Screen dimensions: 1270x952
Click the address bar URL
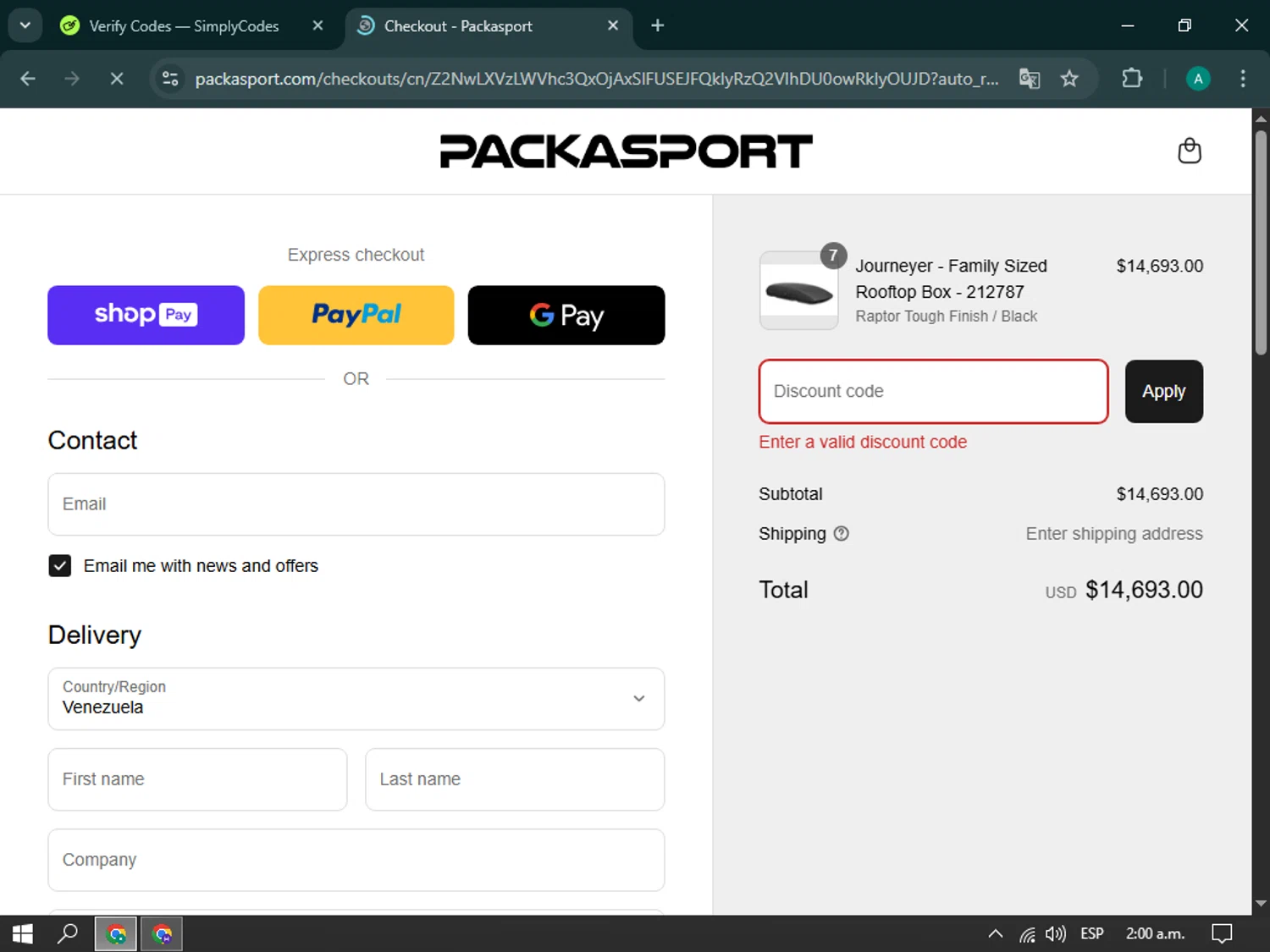coord(597,79)
